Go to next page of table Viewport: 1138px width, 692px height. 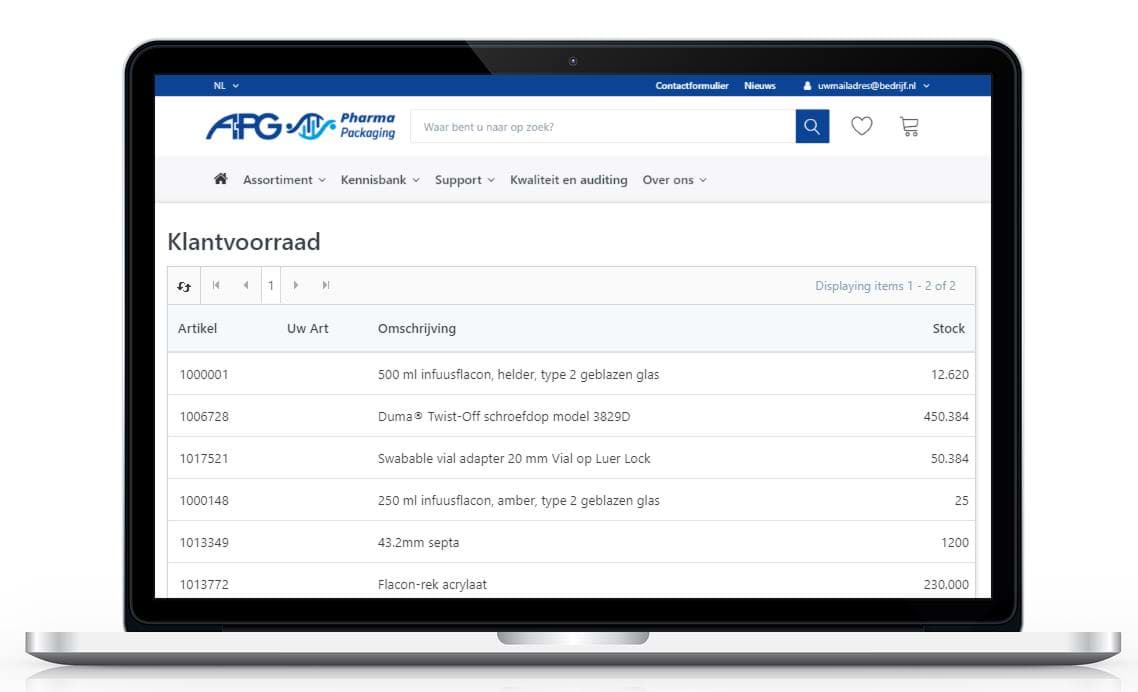pos(296,286)
